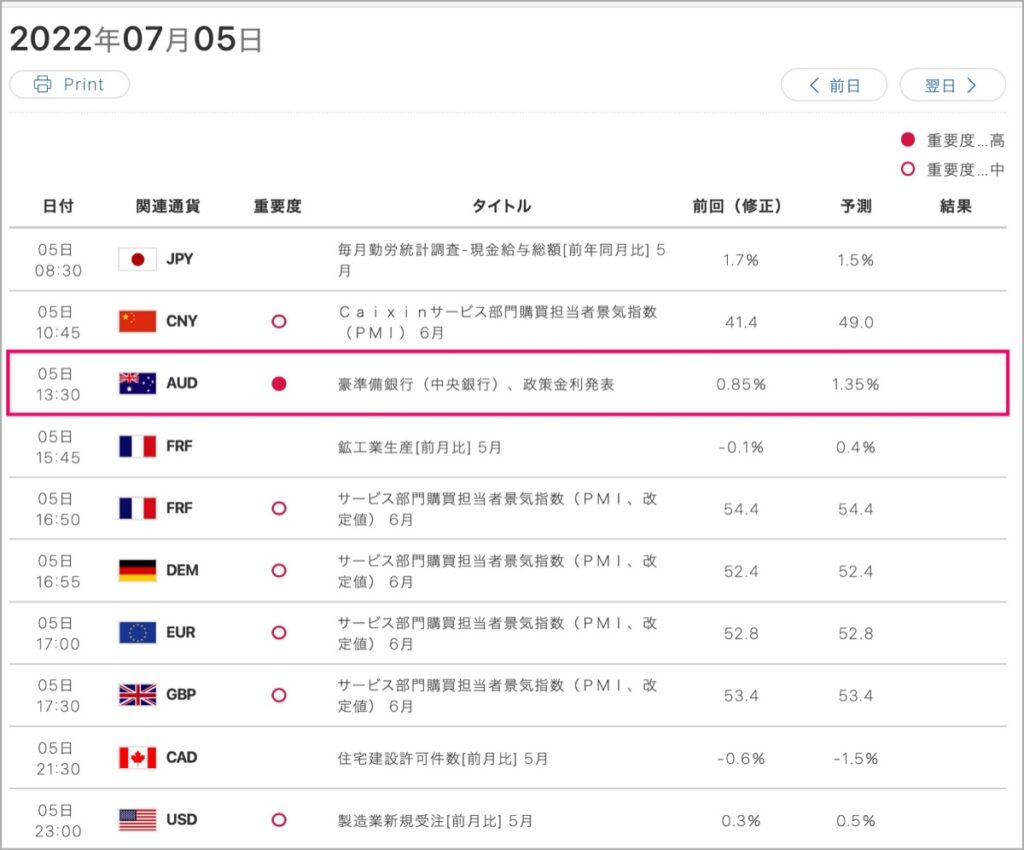1024x850 pixels.
Task: Click the 関連通貨 column header
Action: [168, 206]
